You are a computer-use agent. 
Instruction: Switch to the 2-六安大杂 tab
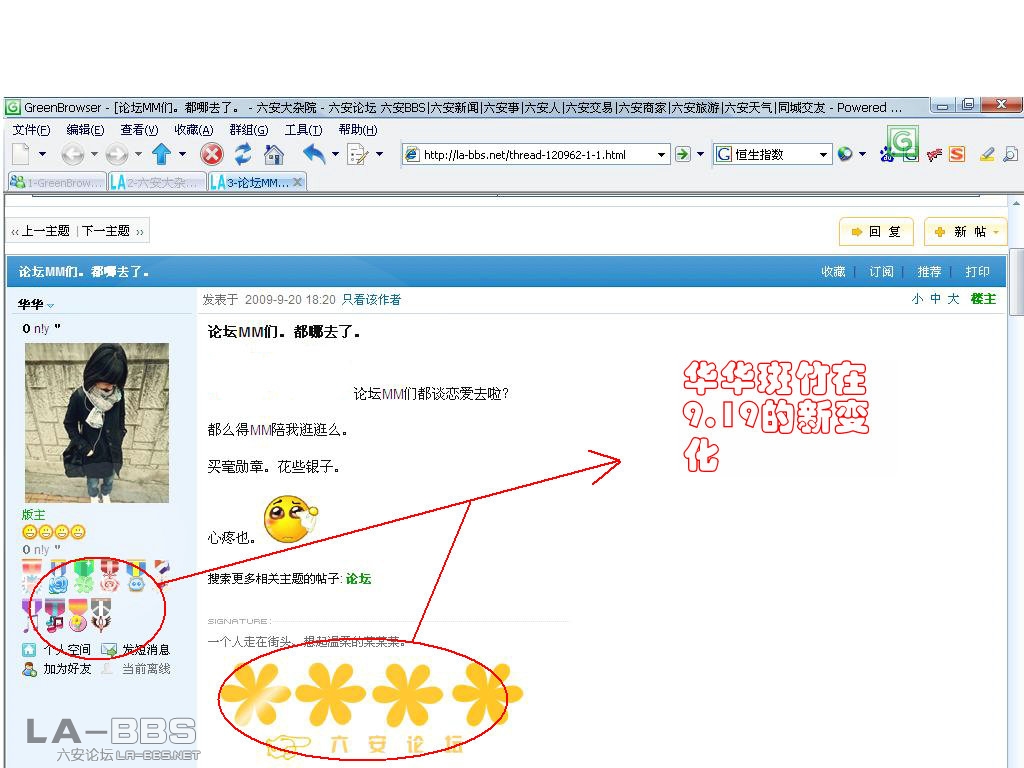157,183
